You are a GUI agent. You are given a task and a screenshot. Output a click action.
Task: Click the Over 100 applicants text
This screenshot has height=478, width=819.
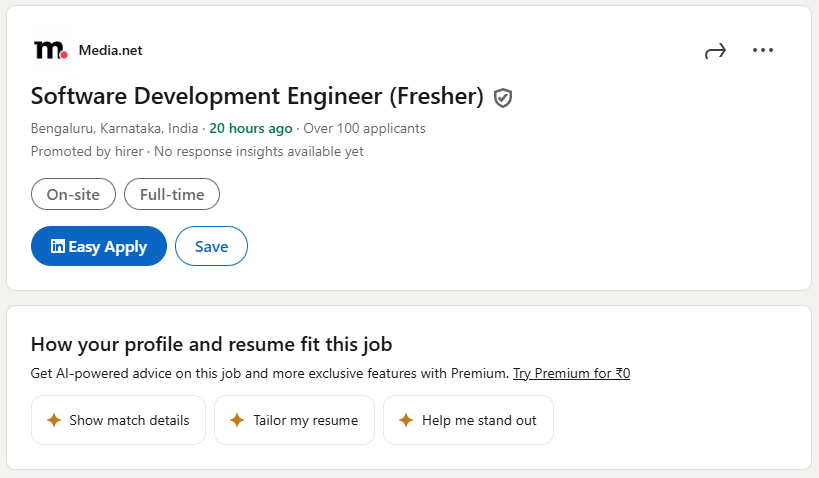[x=364, y=128]
